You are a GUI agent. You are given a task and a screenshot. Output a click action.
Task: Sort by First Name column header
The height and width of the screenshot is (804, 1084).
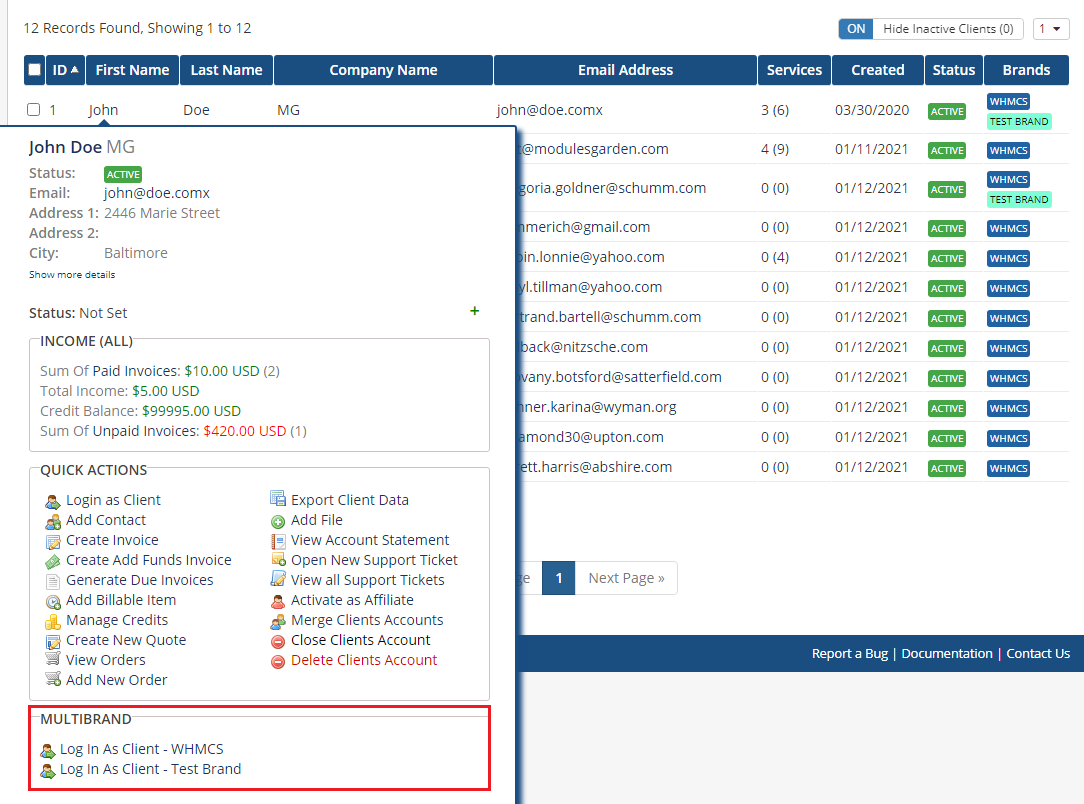[132, 70]
